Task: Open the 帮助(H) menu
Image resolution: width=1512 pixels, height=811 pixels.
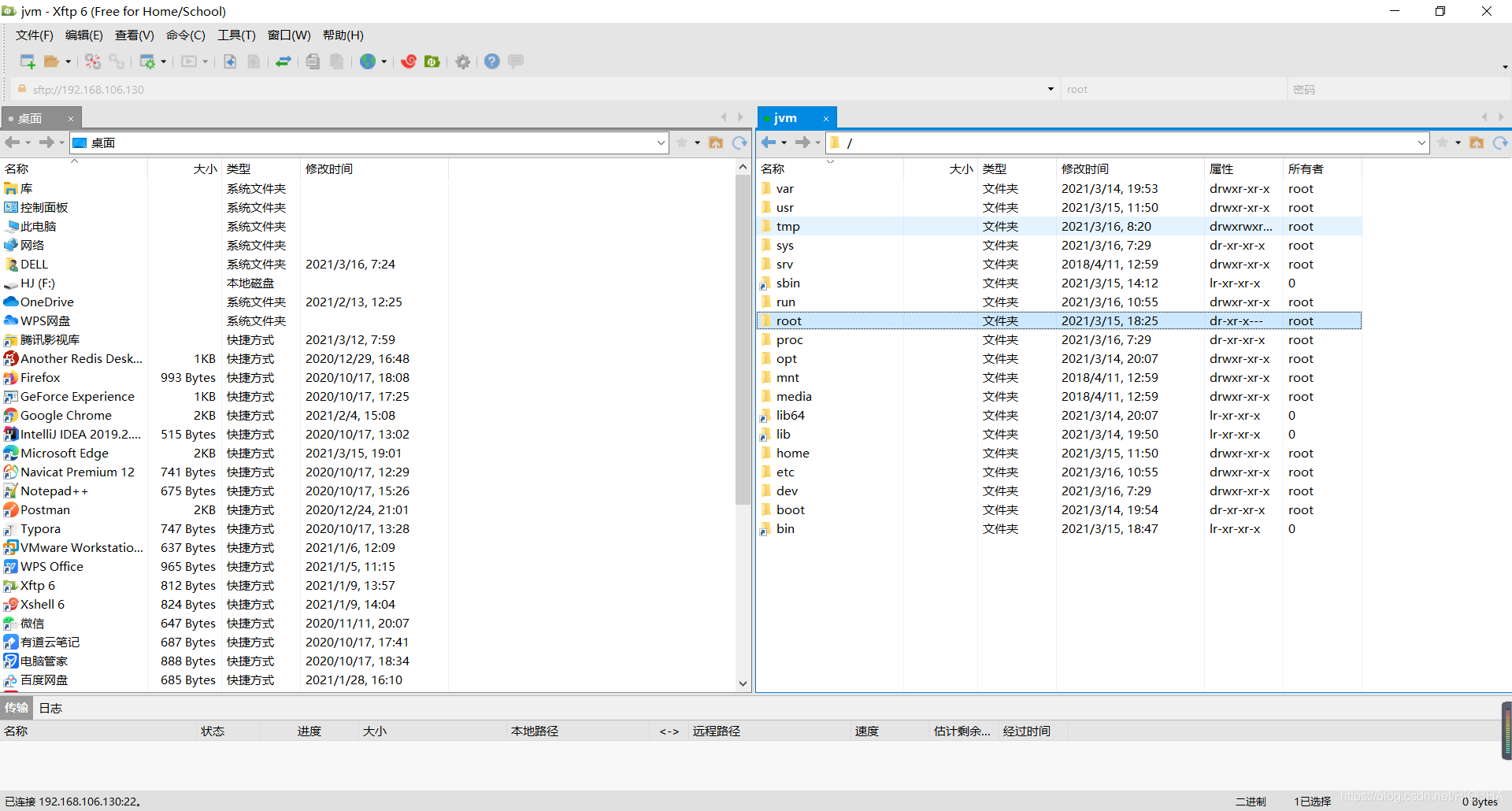Action: click(343, 35)
